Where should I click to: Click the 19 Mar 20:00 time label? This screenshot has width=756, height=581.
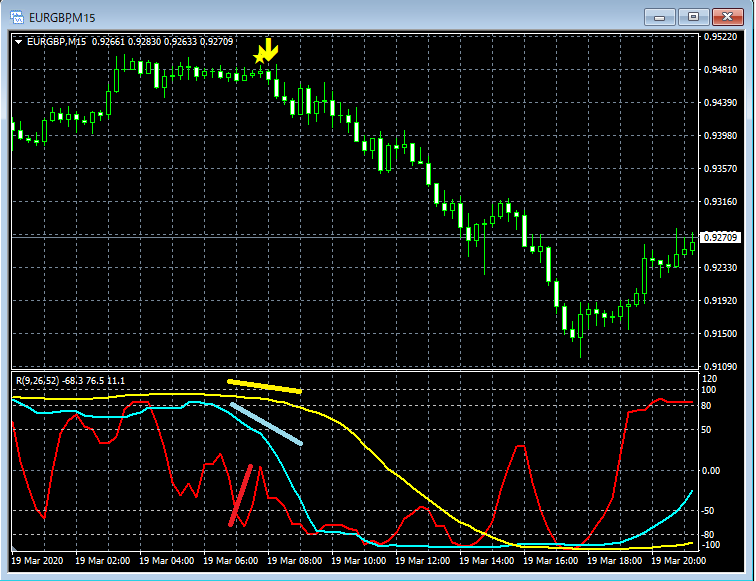678,561
